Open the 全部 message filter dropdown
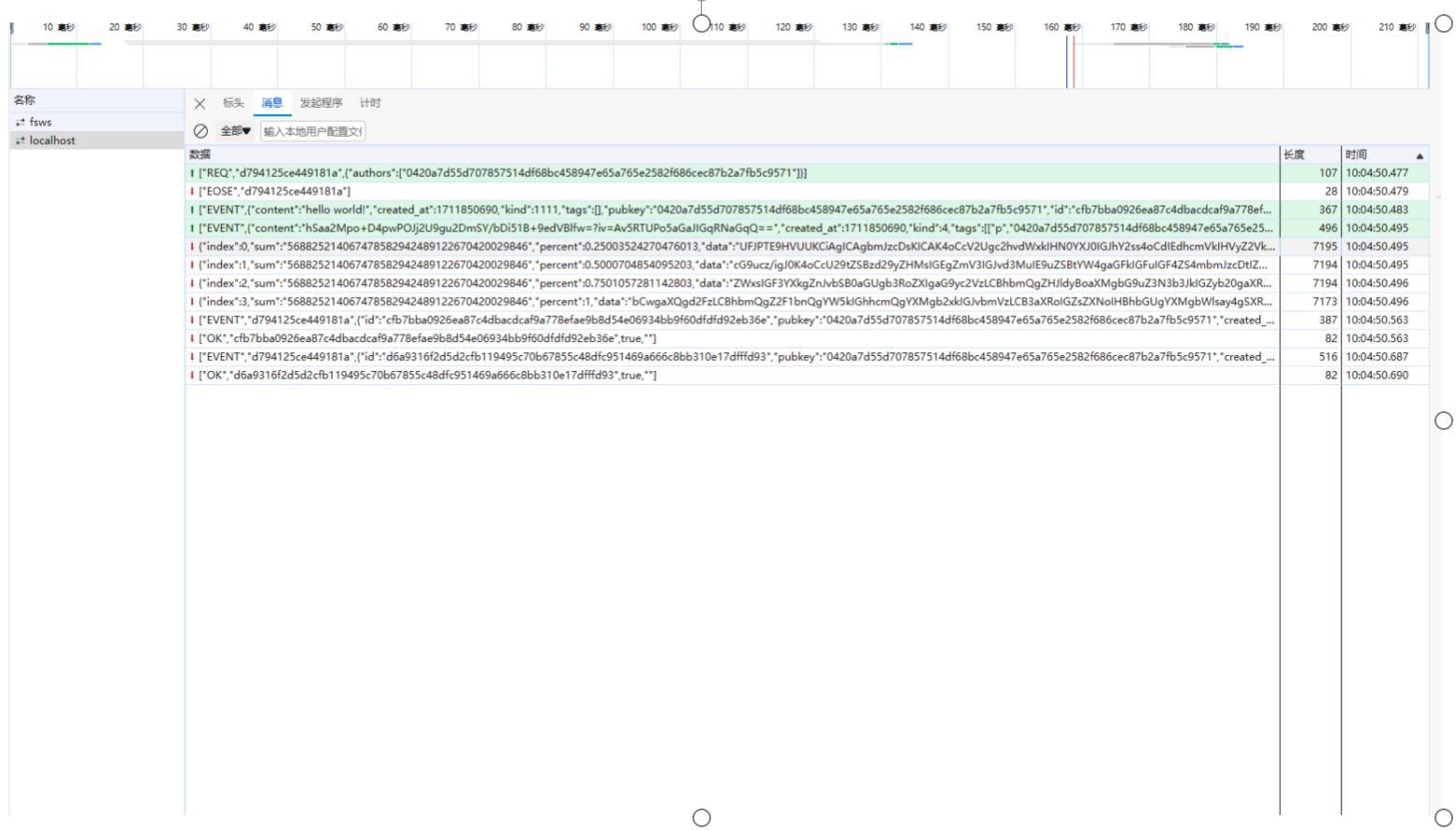 click(235, 131)
